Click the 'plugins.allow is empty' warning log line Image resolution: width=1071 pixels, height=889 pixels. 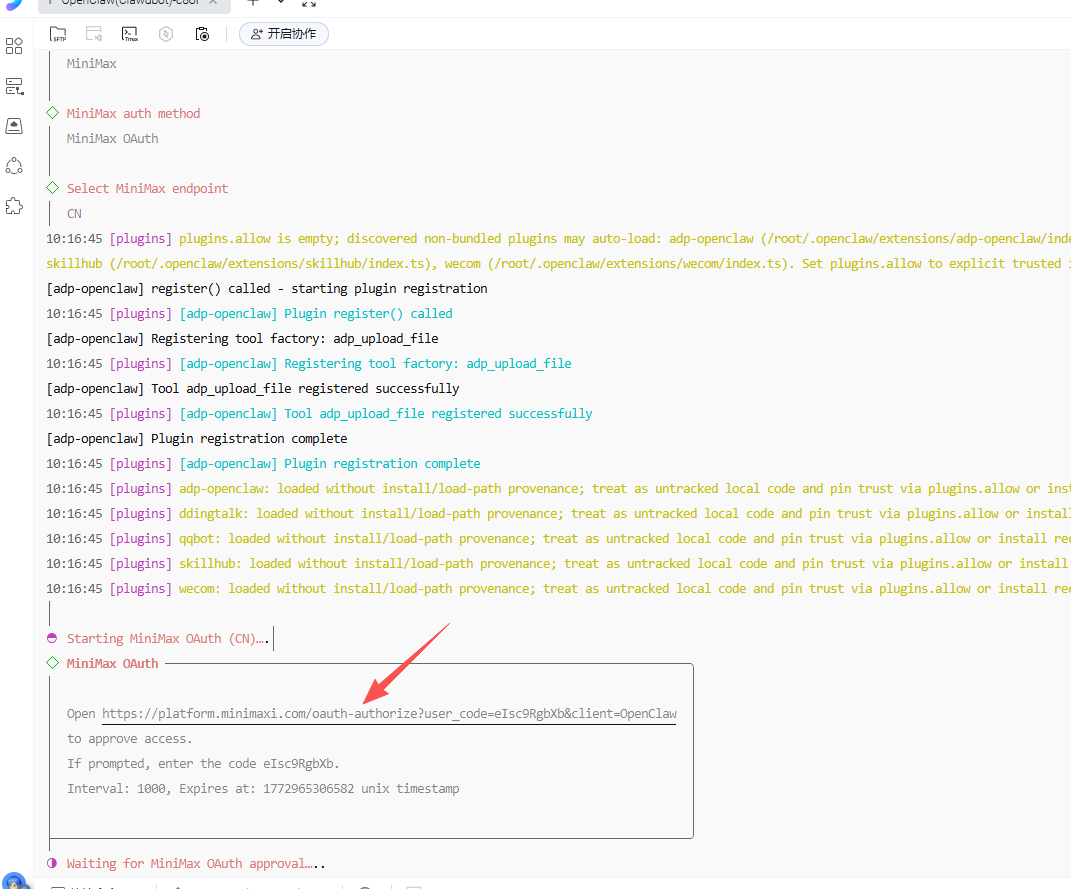click(558, 239)
